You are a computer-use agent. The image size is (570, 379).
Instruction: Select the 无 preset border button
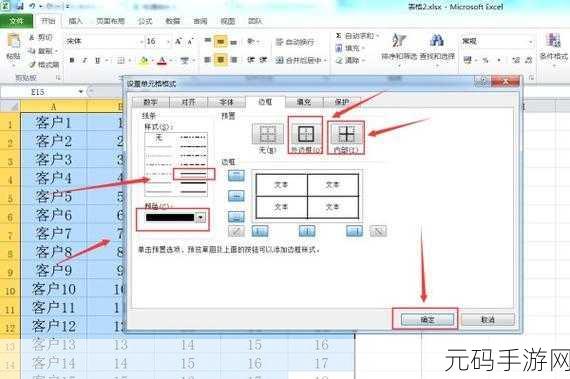click(268, 134)
